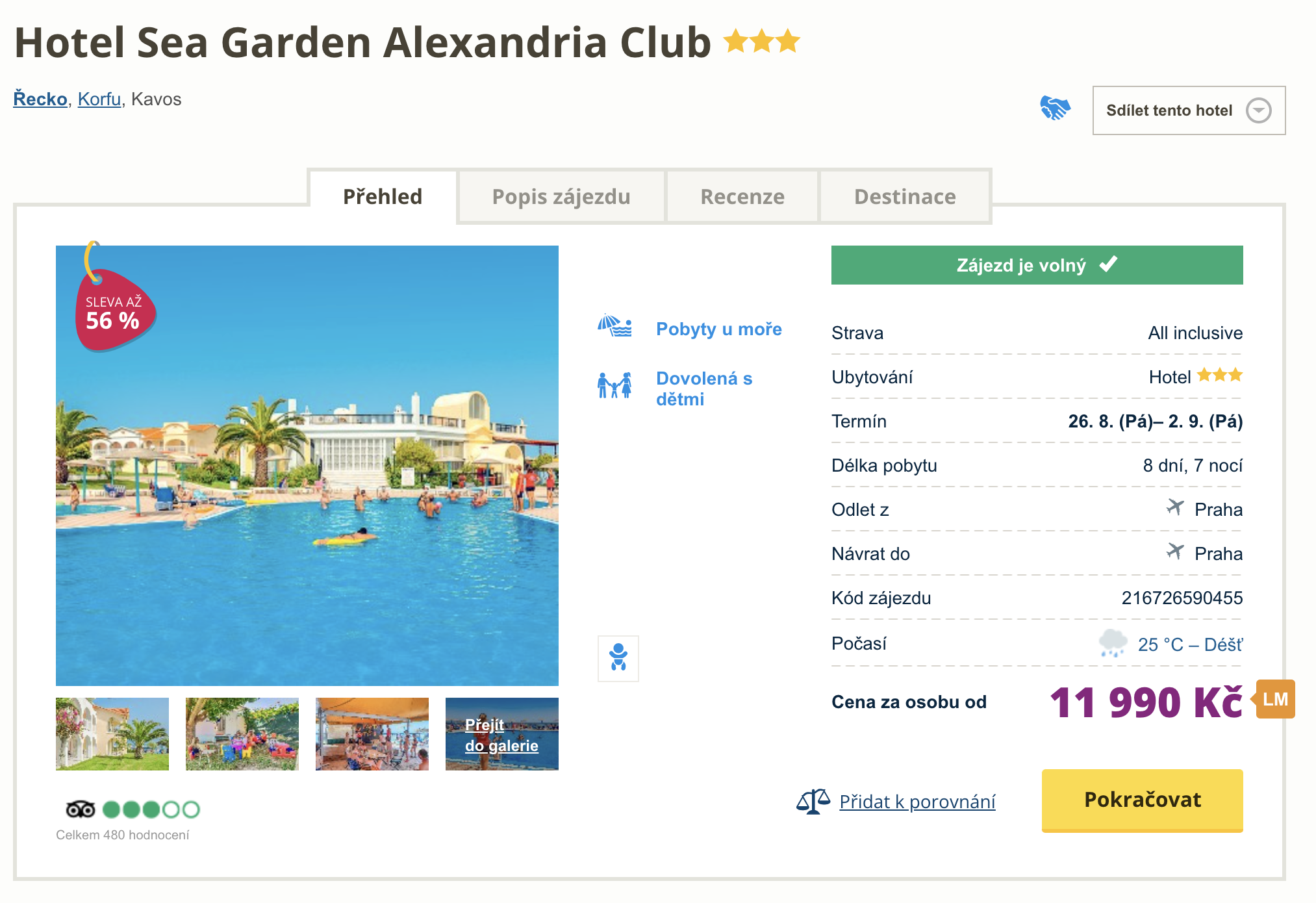
Task: Click the TripAdvisor owl logo
Action: (81, 809)
